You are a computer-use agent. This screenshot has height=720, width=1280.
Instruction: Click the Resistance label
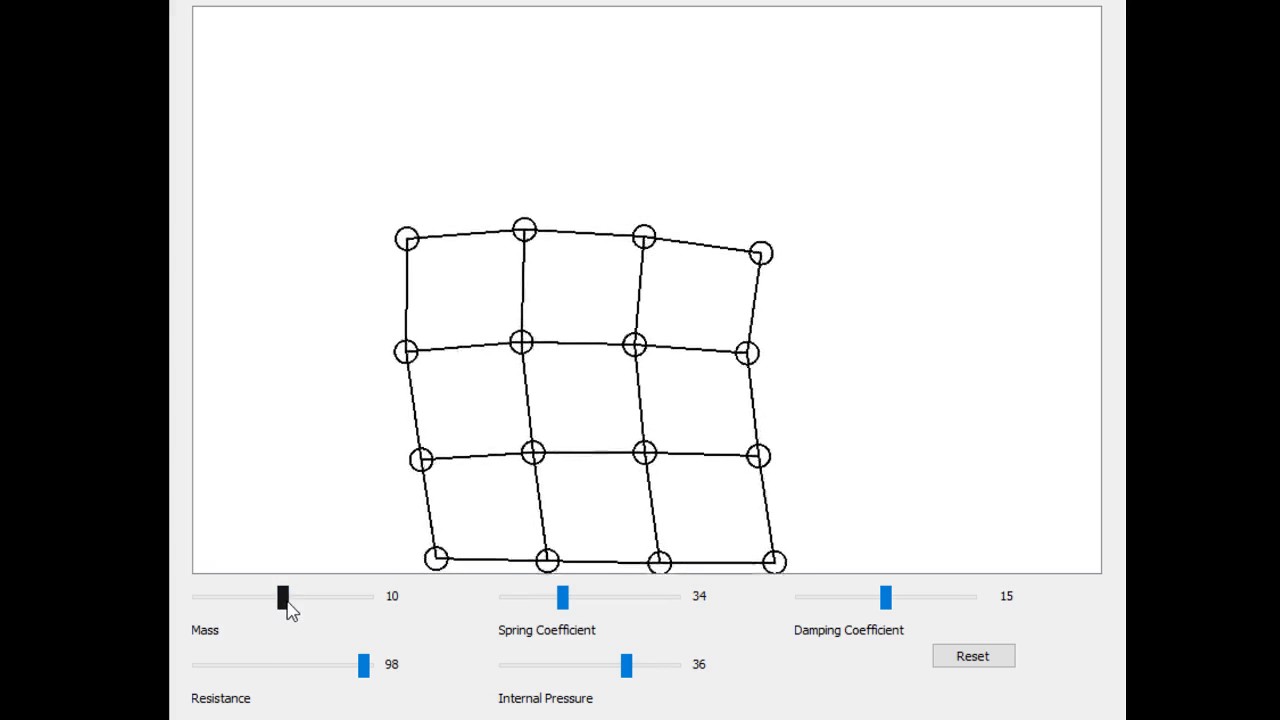[221, 698]
